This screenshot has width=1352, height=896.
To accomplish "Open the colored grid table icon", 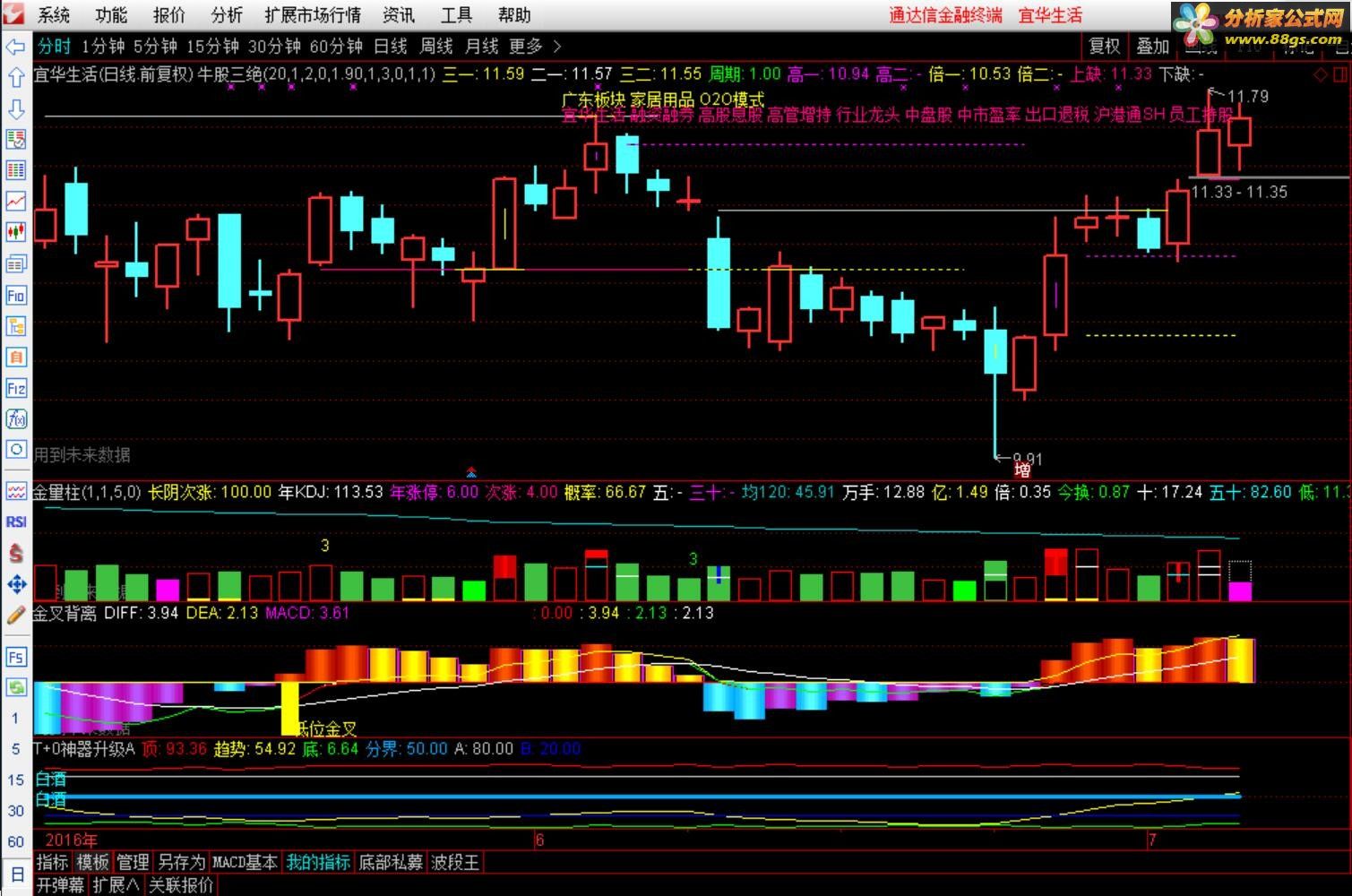I will pos(15,170).
